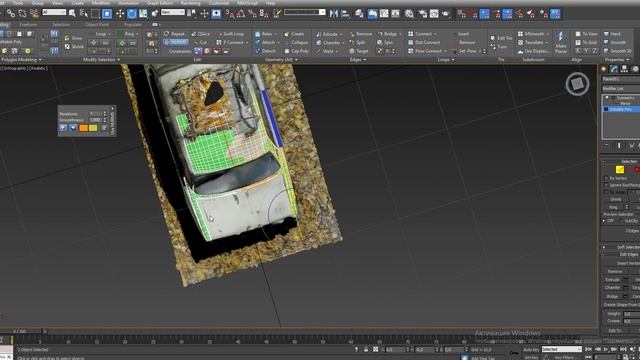
Task: Click the Make Planar button
Action: [x=561, y=43]
